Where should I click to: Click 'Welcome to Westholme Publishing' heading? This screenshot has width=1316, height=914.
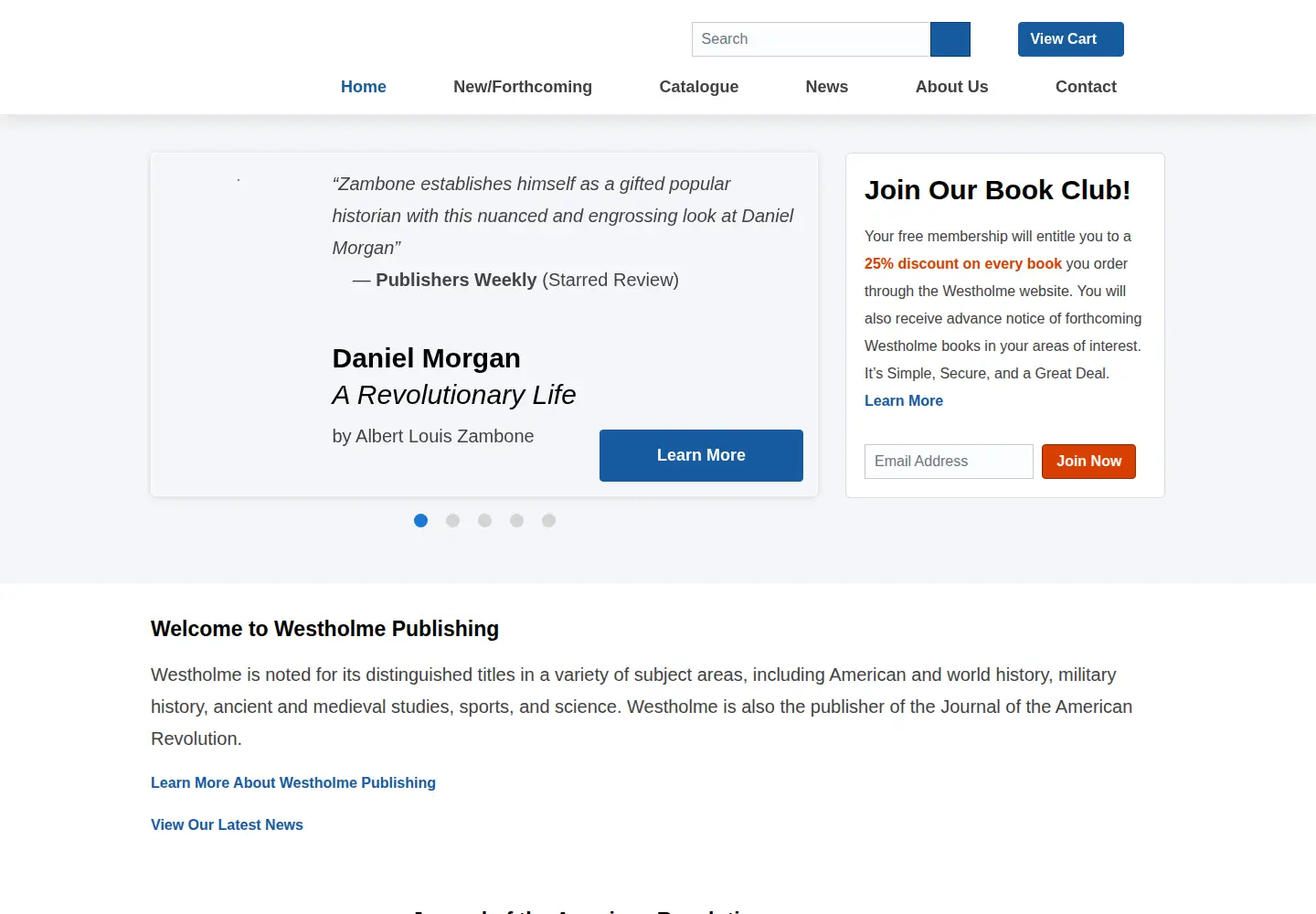tap(324, 629)
